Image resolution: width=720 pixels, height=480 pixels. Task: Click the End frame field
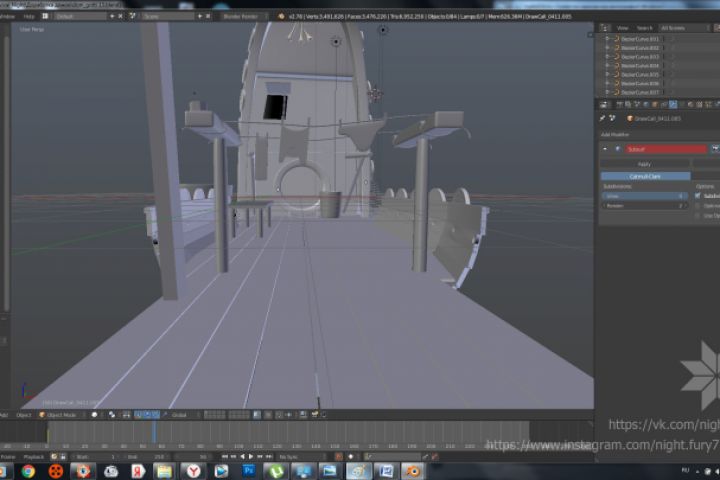[147, 457]
